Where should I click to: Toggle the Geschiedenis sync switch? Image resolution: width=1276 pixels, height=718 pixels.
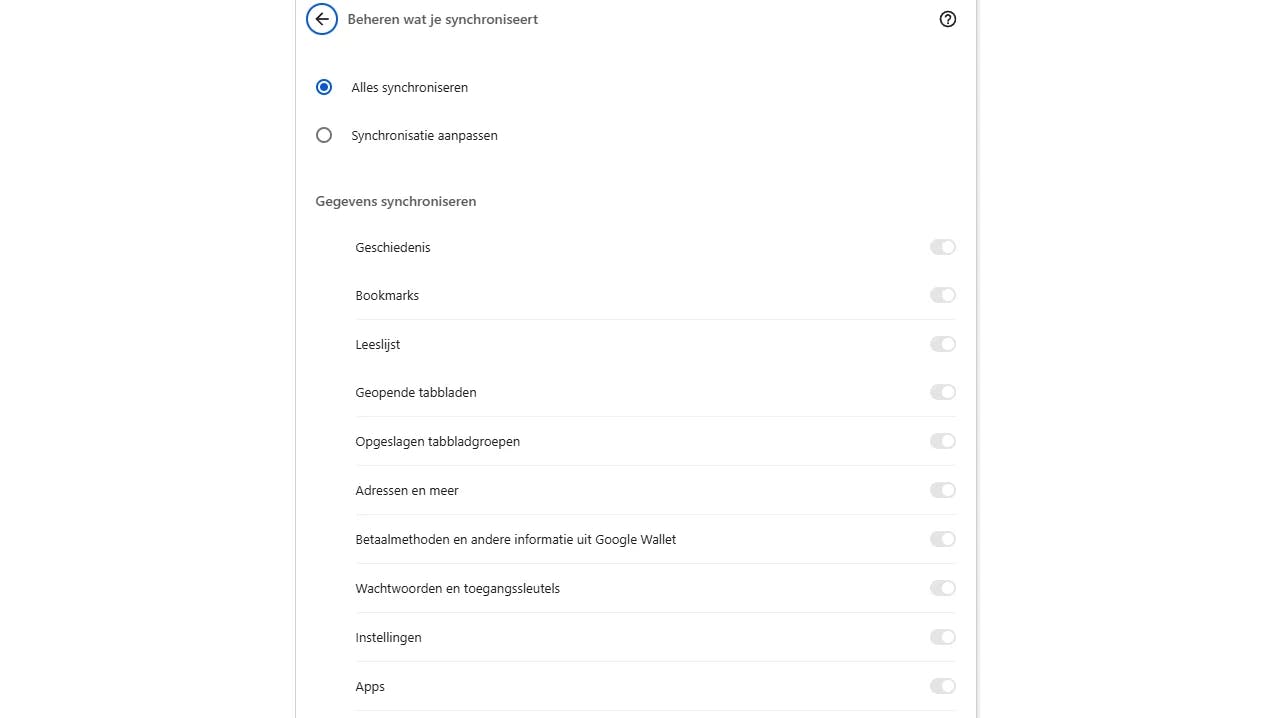942,247
